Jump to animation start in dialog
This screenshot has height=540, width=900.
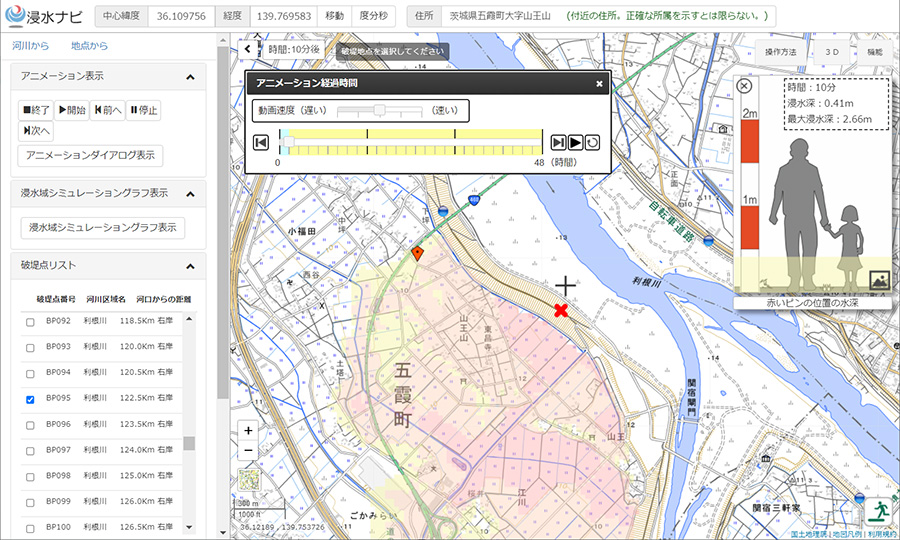pos(260,143)
